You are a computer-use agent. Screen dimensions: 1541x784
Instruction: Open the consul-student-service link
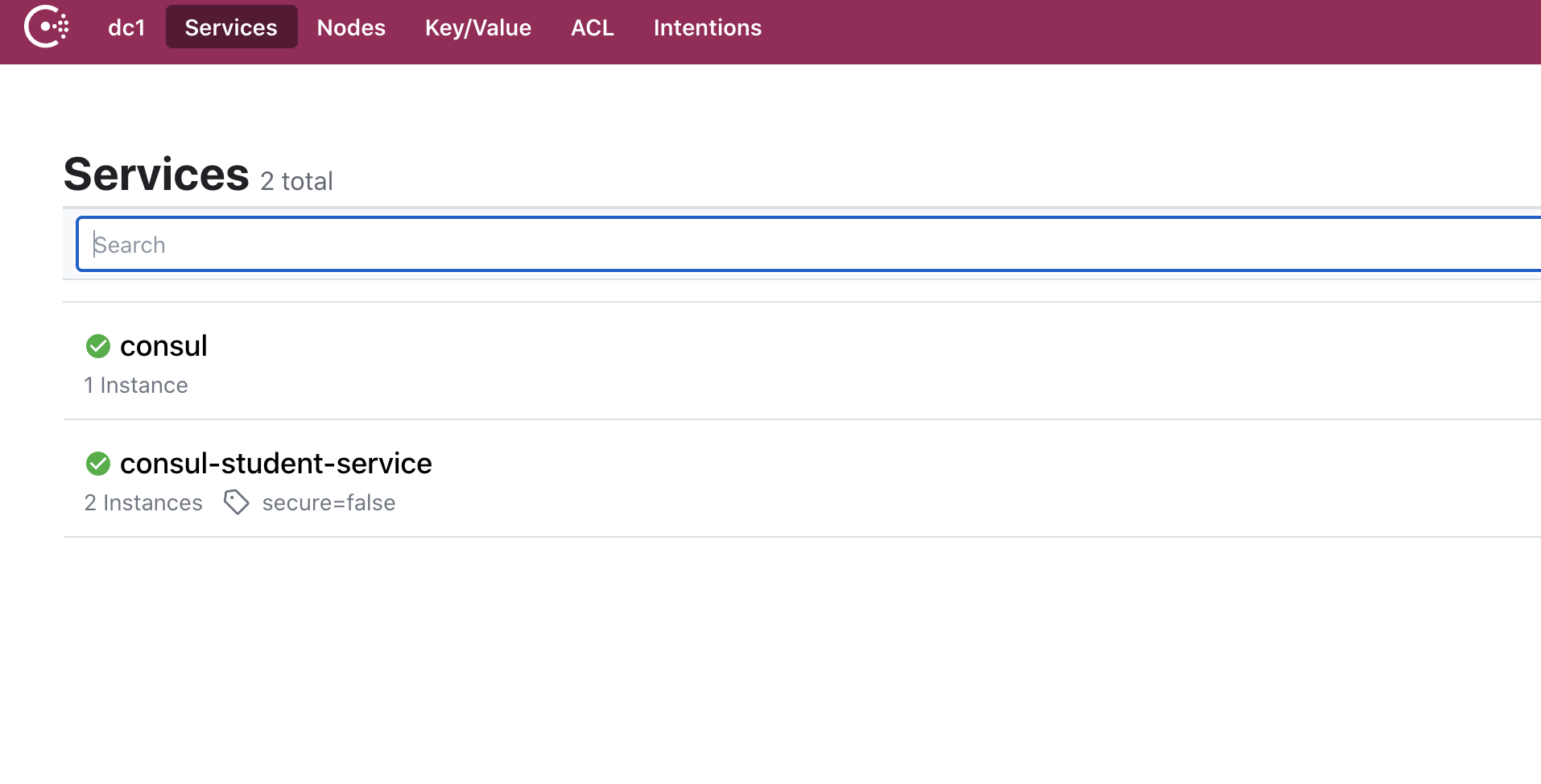click(x=275, y=464)
